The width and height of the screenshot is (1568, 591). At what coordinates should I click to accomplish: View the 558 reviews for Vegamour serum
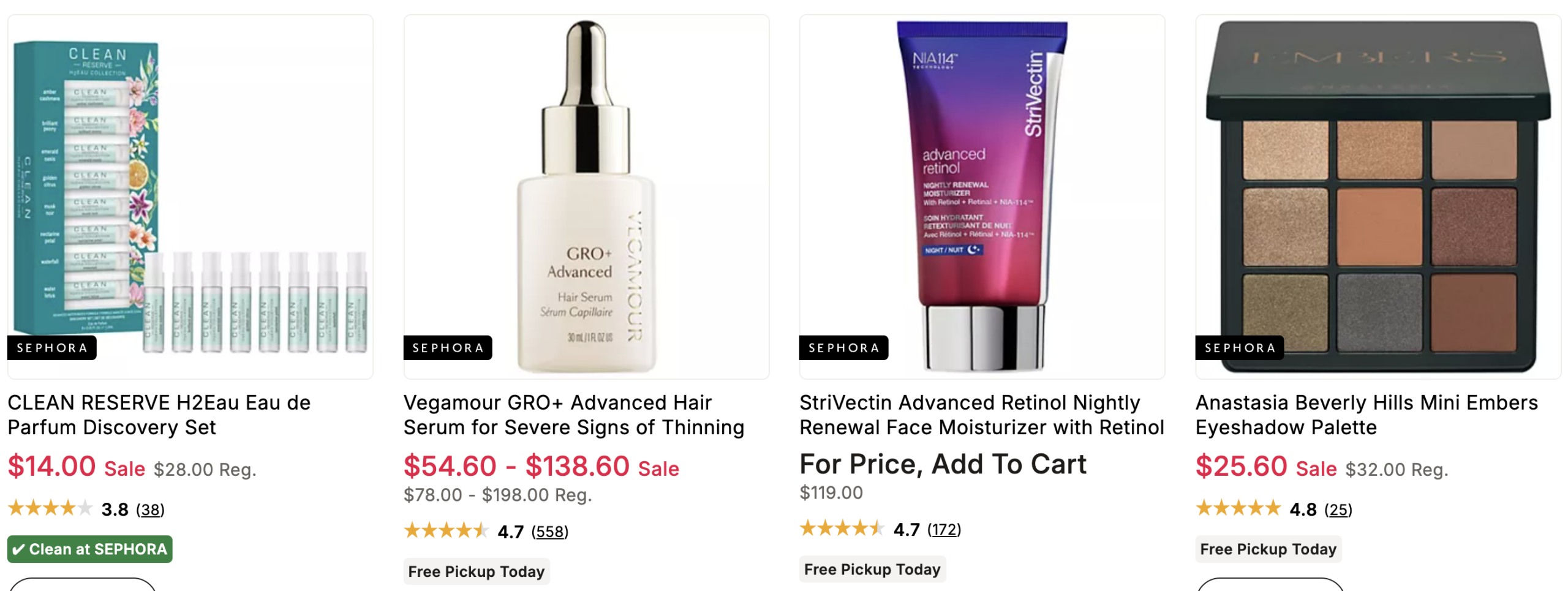coord(549,532)
